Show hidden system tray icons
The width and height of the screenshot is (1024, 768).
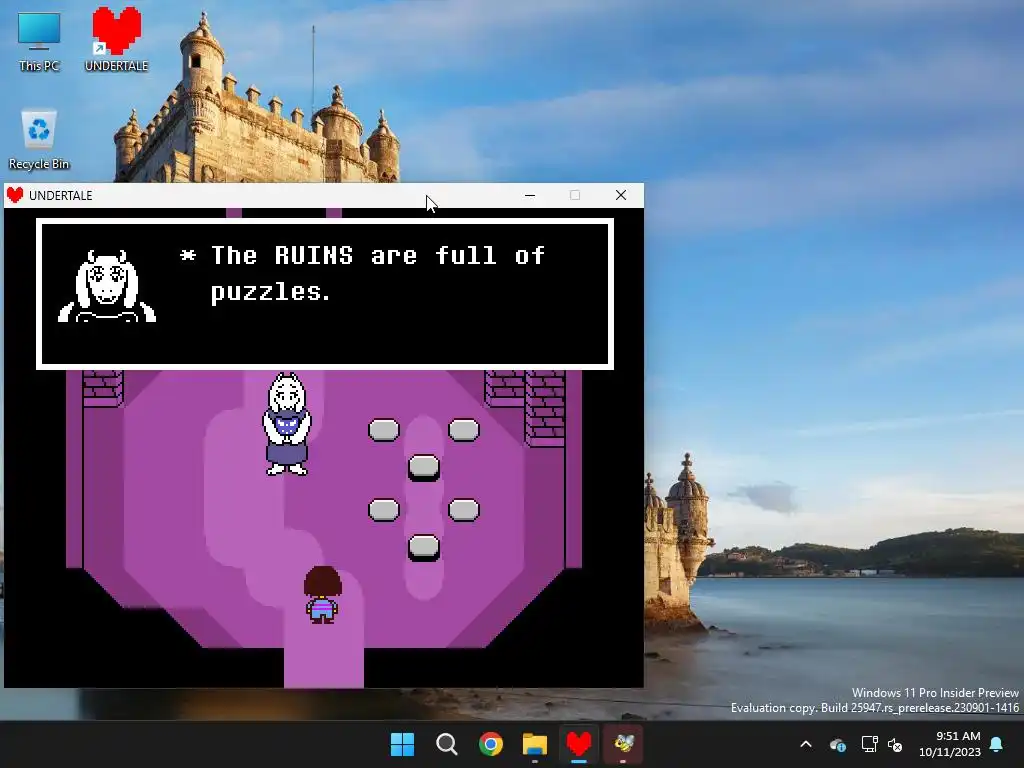coord(806,744)
